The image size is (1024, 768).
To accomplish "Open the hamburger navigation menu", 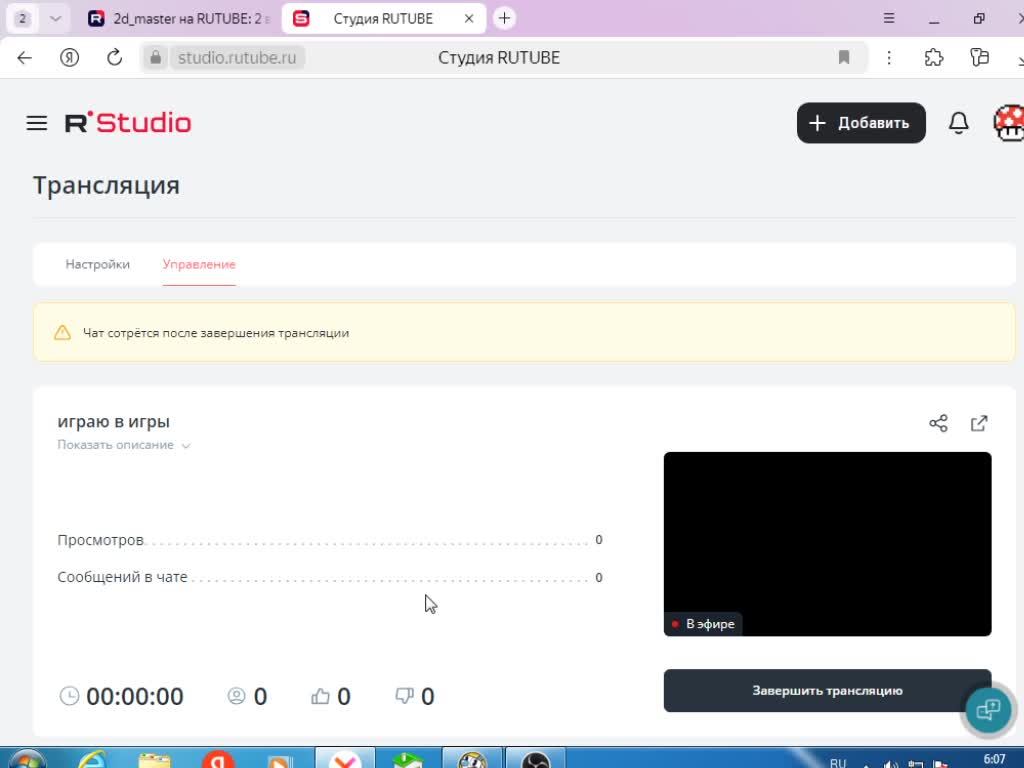I will 37,123.
